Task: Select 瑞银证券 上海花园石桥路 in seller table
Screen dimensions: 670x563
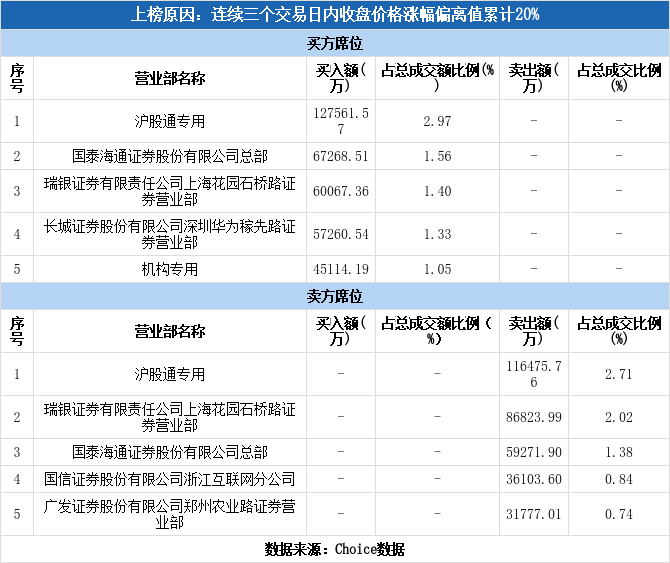Action: [x=170, y=417]
